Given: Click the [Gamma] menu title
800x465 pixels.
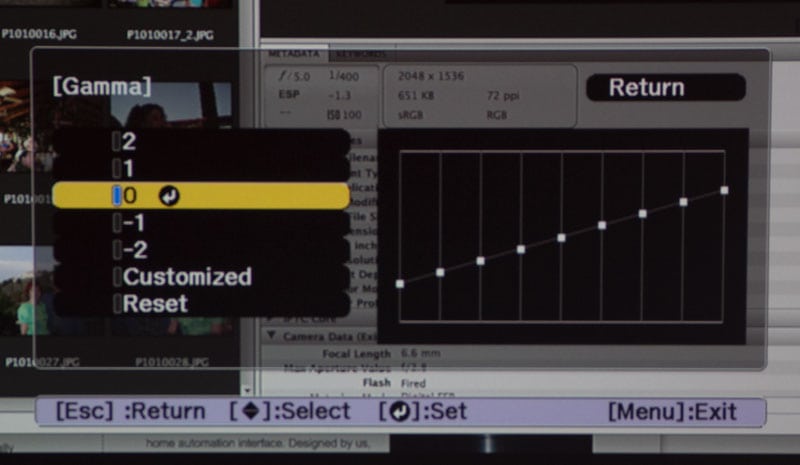Looking at the screenshot, I should (102, 86).
